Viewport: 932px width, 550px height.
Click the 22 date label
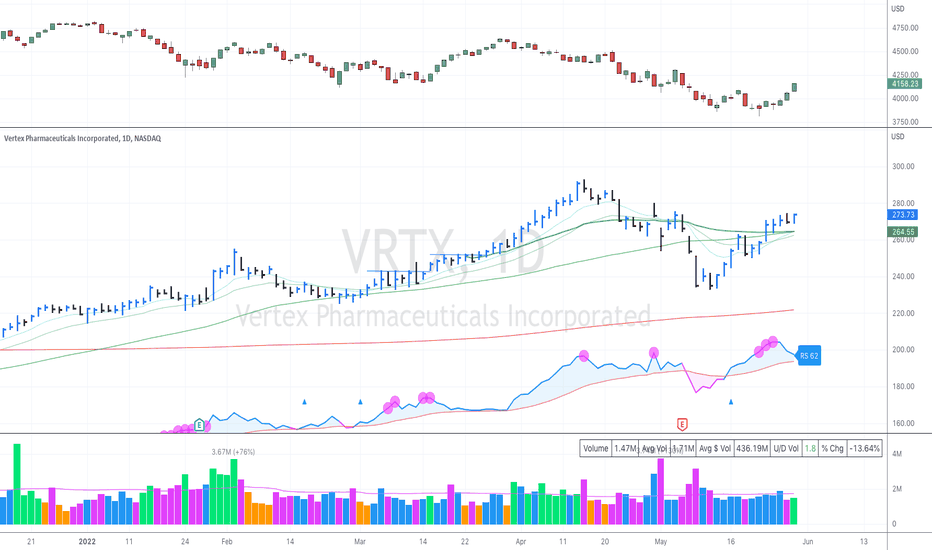[x=465, y=542]
